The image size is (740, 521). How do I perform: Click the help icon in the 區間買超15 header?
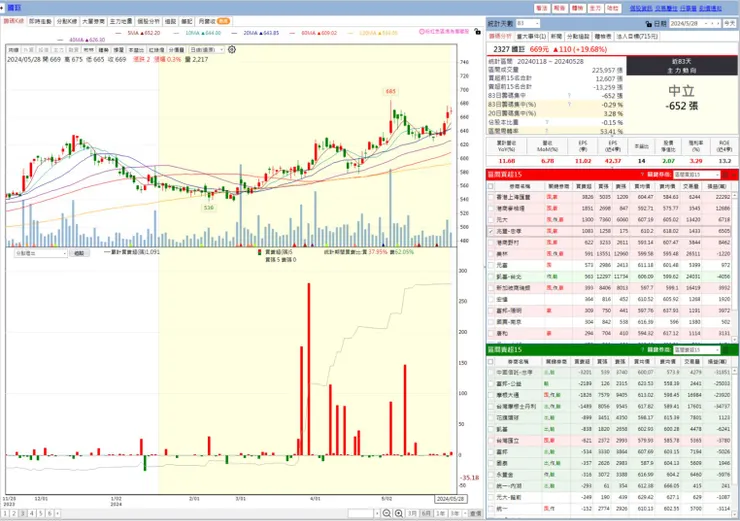[642, 175]
